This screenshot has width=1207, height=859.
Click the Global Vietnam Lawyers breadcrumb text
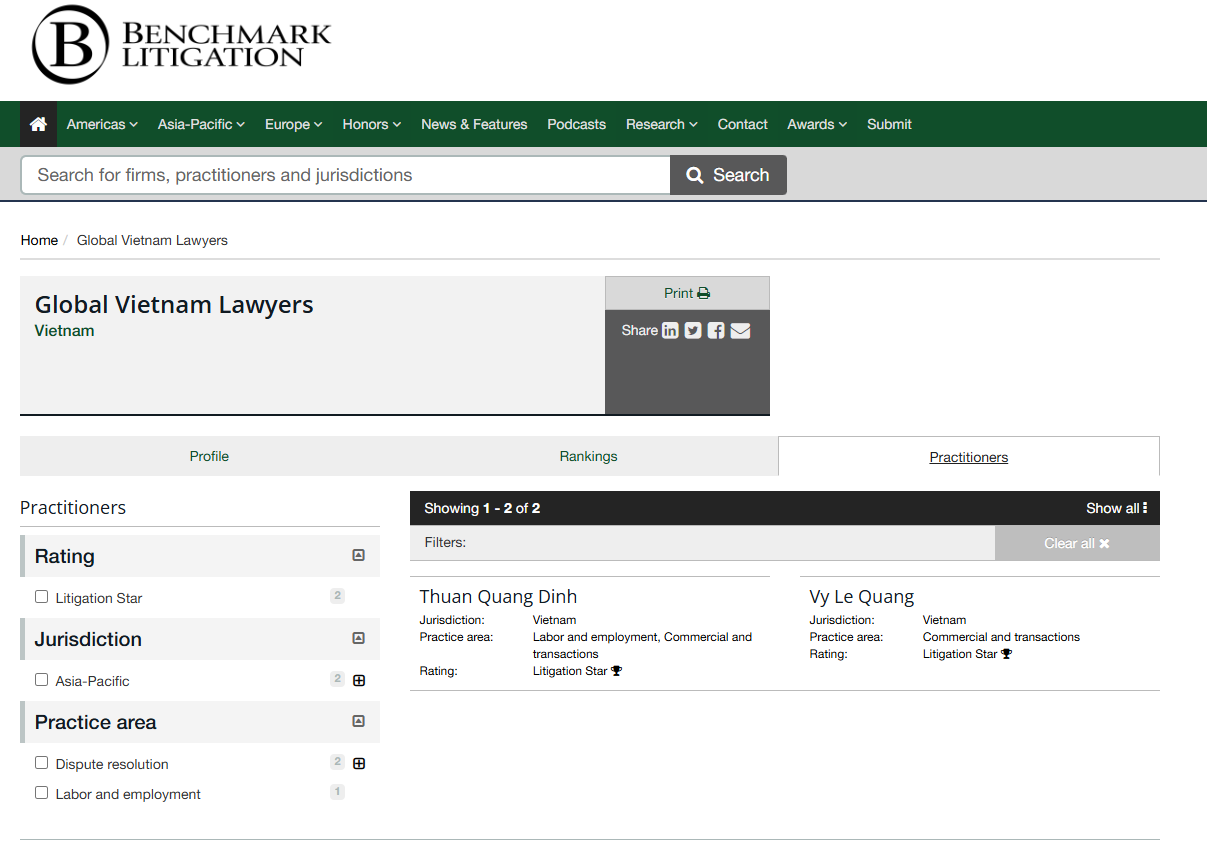152,240
